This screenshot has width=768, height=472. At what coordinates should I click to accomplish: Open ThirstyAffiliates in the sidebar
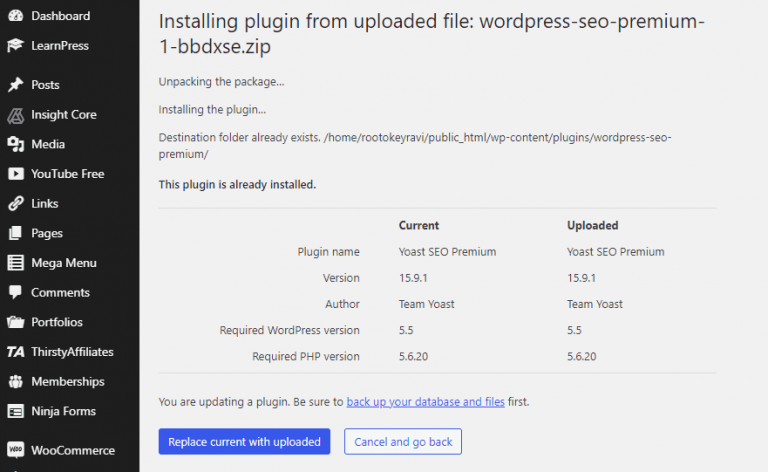tap(70, 352)
